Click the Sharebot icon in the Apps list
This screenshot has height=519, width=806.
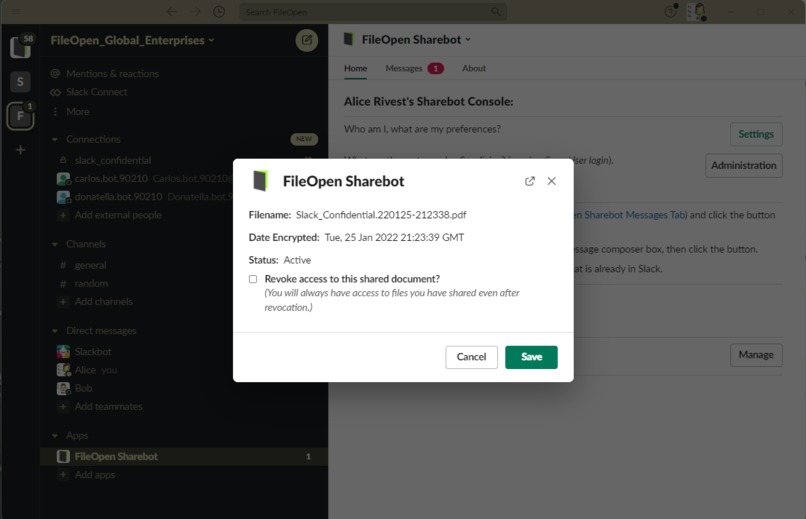[x=63, y=456]
